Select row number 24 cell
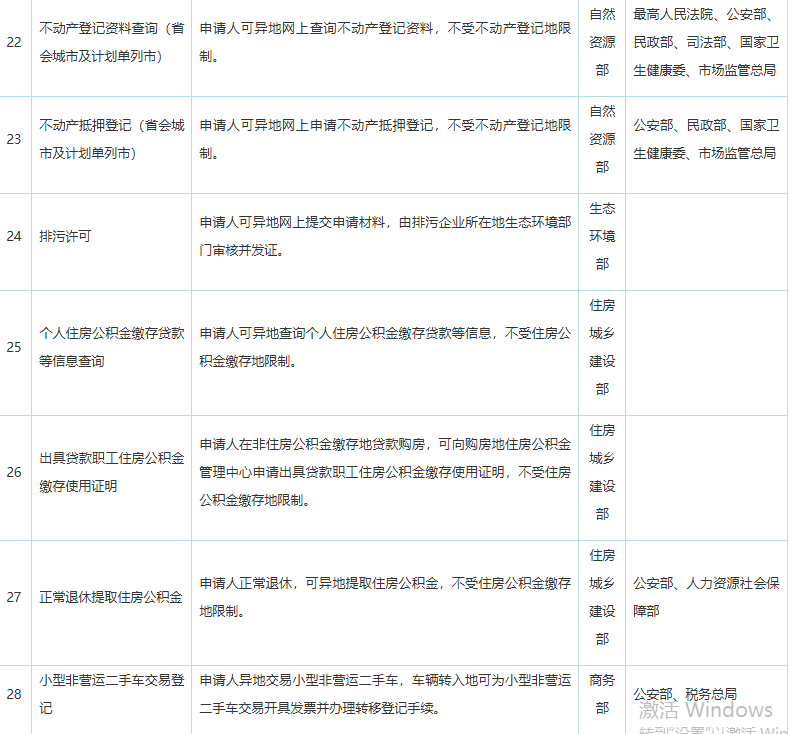789x734 pixels. coord(14,236)
